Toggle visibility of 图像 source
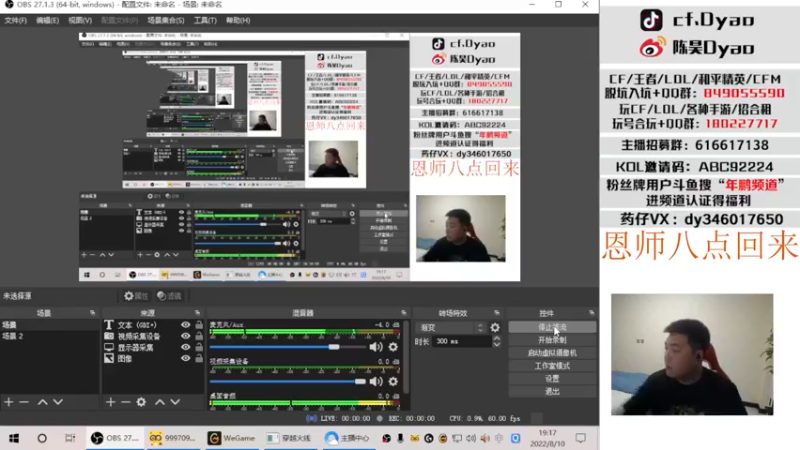The height and width of the screenshot is (450, 800). 185,359
